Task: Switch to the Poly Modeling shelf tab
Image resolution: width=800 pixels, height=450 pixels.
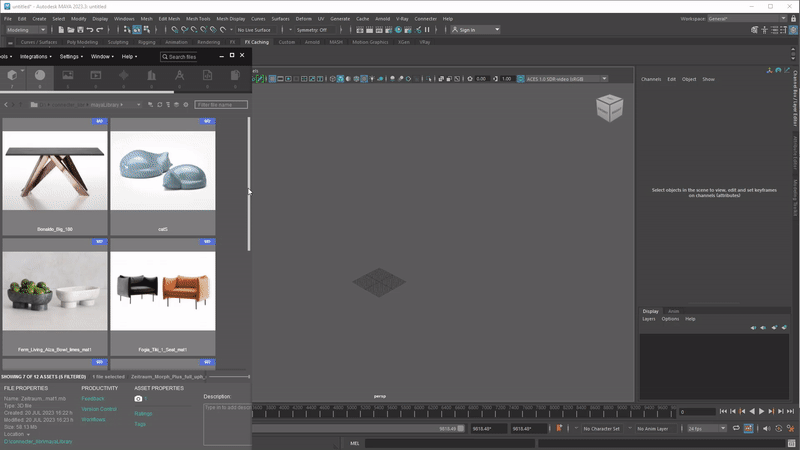Action: coord(82,42)
